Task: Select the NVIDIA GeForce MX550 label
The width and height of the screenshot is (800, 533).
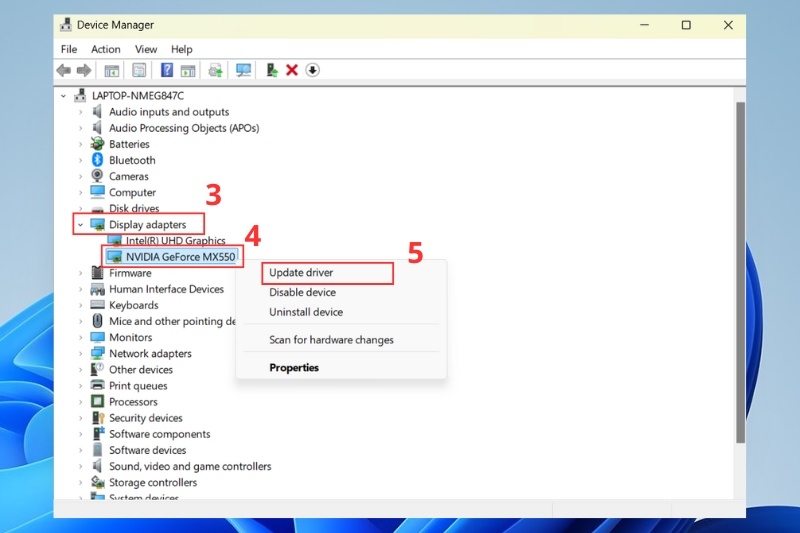Action: tap(181, 257)
